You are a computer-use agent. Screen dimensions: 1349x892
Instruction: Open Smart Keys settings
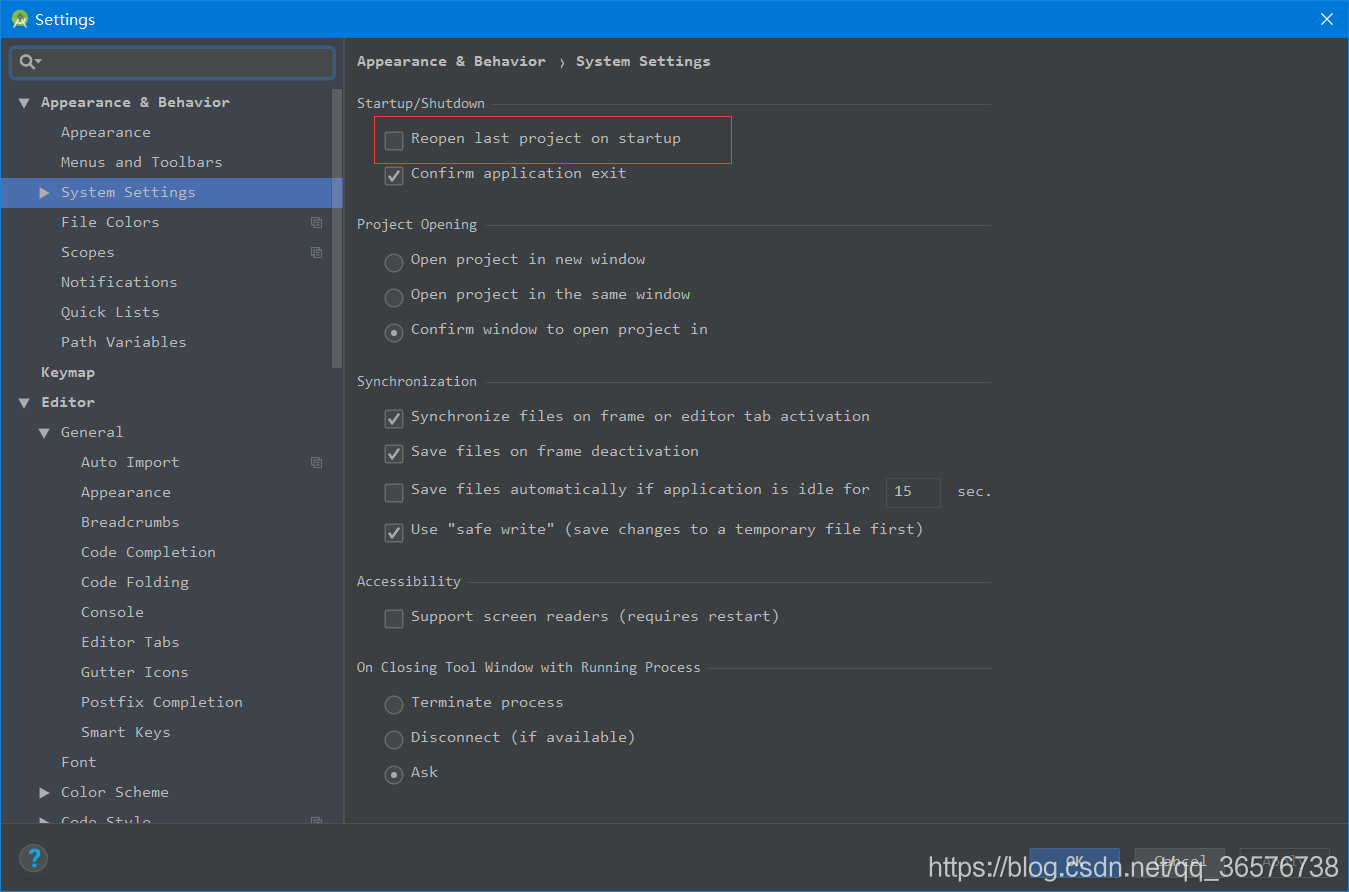coord(126,732)
